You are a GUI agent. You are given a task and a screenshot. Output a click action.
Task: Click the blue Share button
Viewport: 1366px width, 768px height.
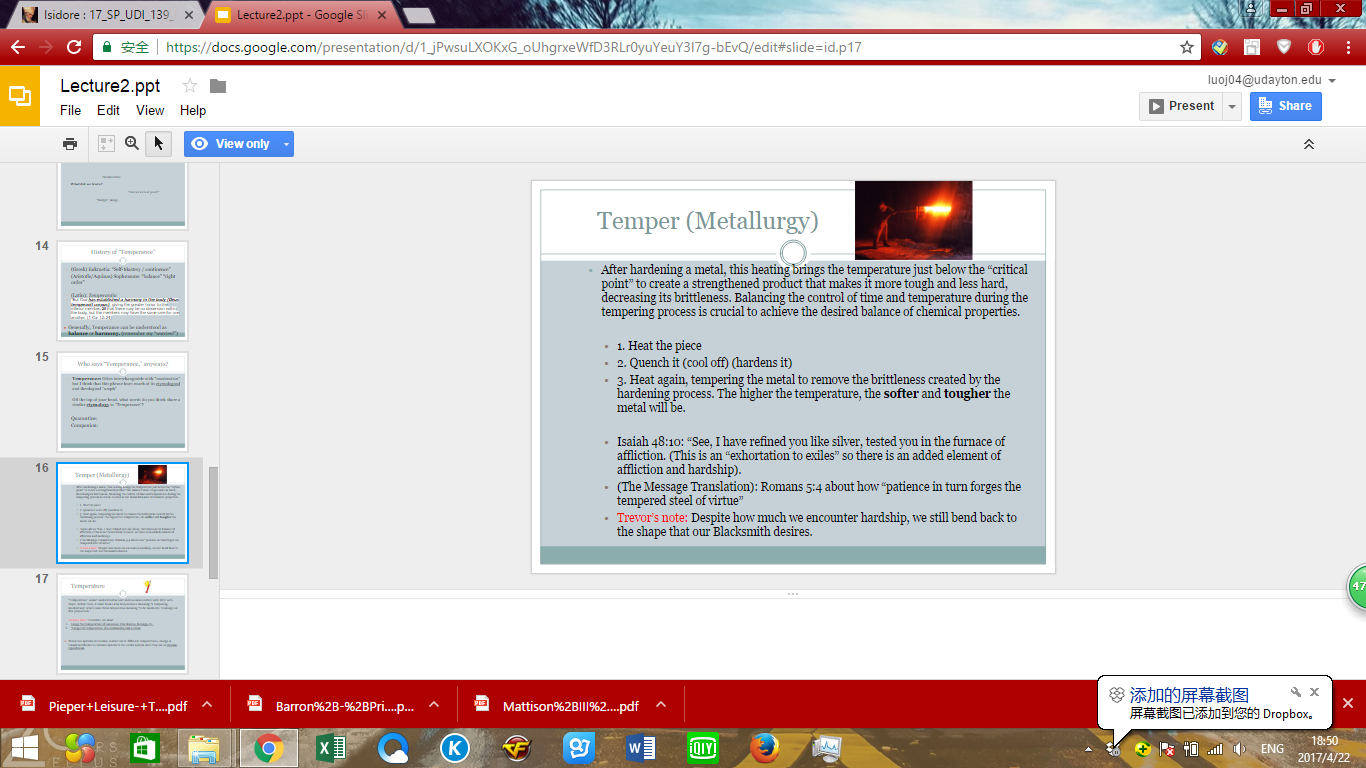(x=1285, y=106)
